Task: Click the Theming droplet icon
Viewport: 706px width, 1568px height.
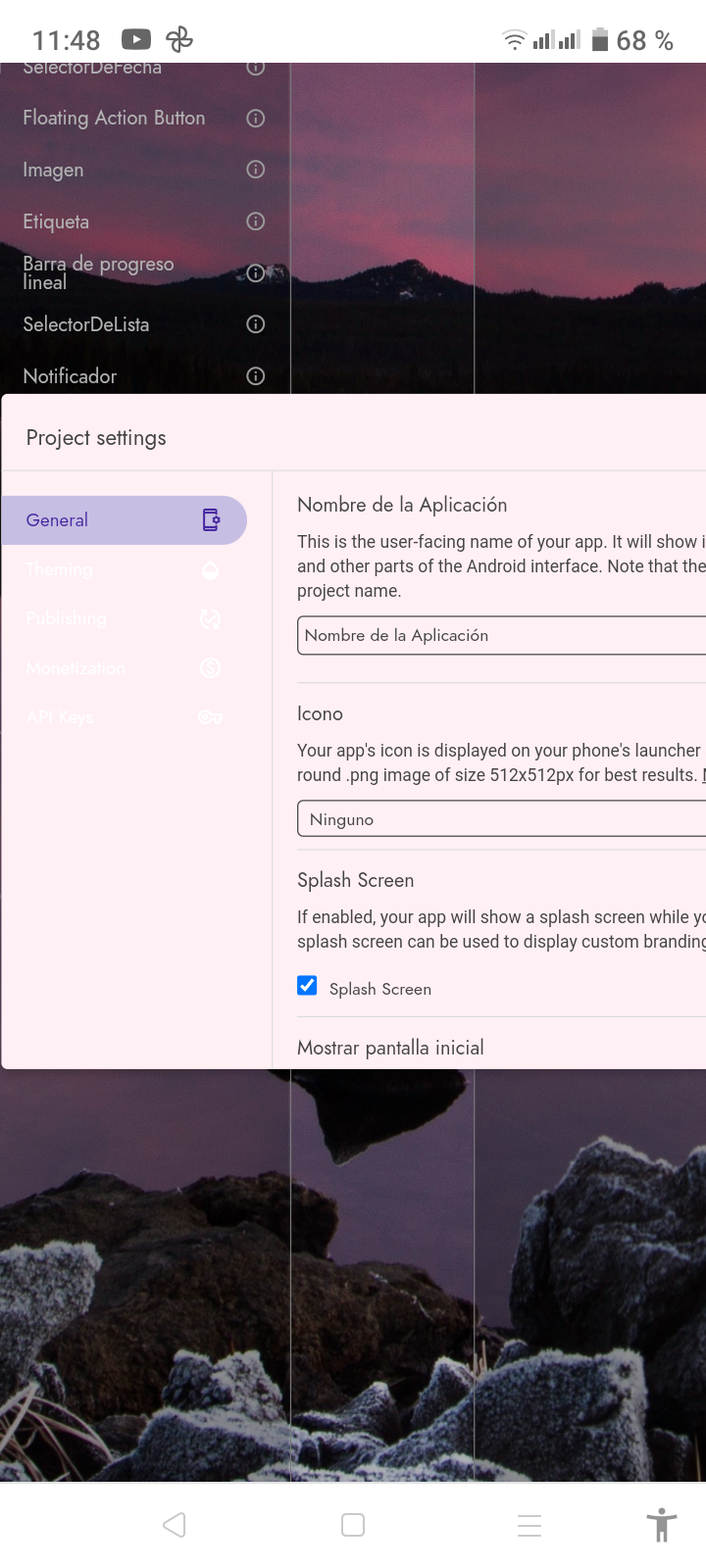Action: (x=211, y=569)
